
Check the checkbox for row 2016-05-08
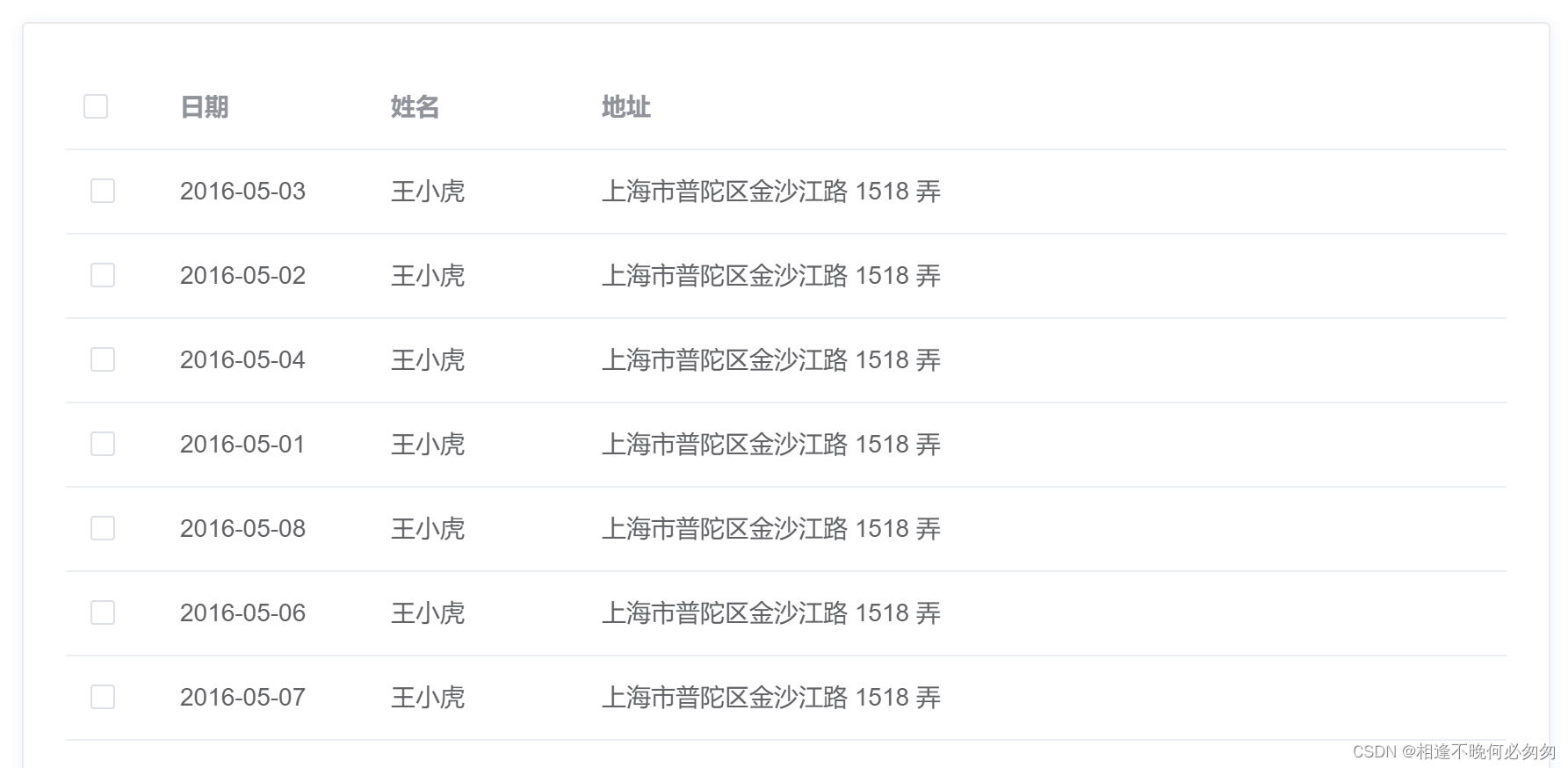click(102, 528)
